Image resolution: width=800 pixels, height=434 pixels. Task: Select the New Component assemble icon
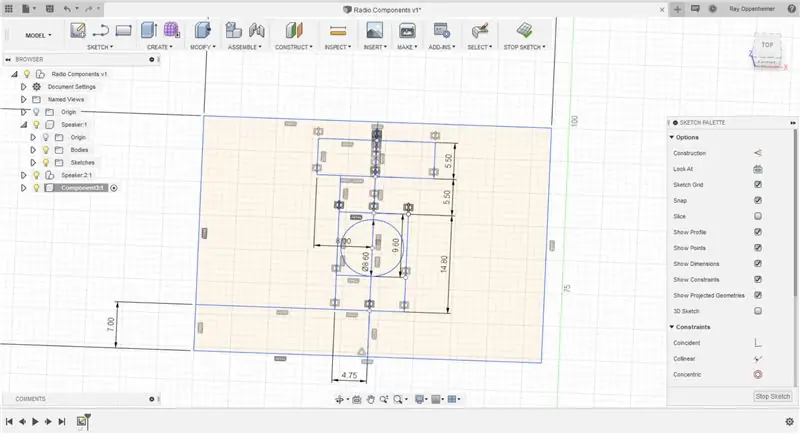pyautogui.click(x=233, y=30)
